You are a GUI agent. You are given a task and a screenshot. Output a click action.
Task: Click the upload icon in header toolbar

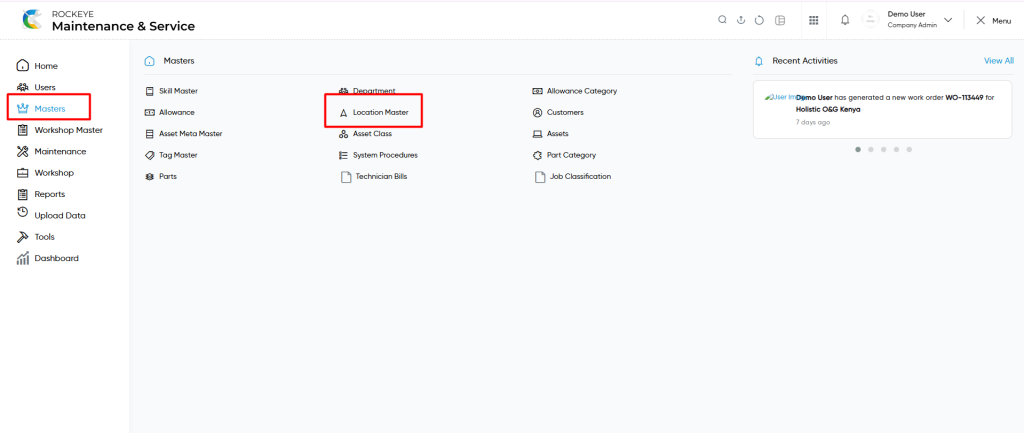click(741, 20)
